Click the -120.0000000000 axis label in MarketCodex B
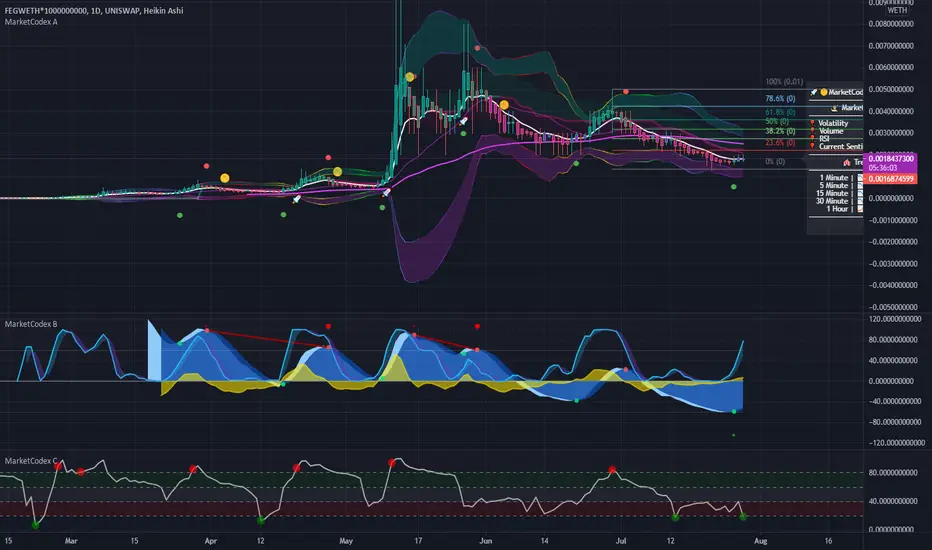Viewport: 932px width, 550px height. pyautogui.click(x=896, y=443)
